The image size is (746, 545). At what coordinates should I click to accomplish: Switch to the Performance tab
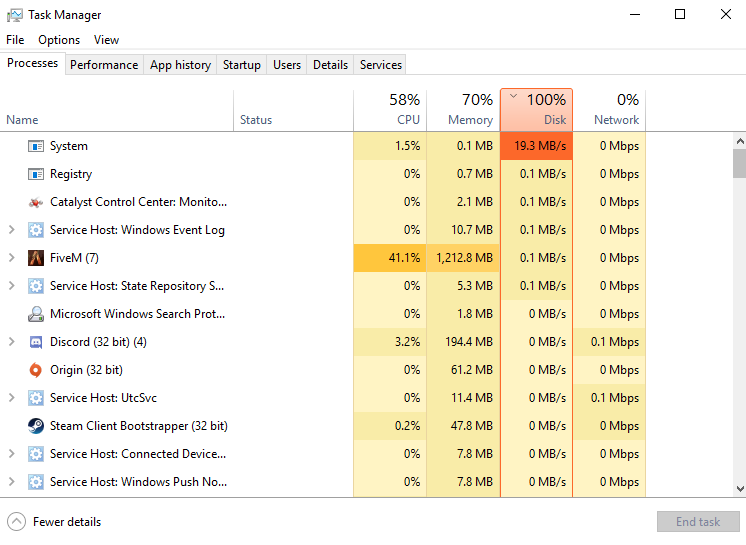pyautogui.click(x=104, y=65)
